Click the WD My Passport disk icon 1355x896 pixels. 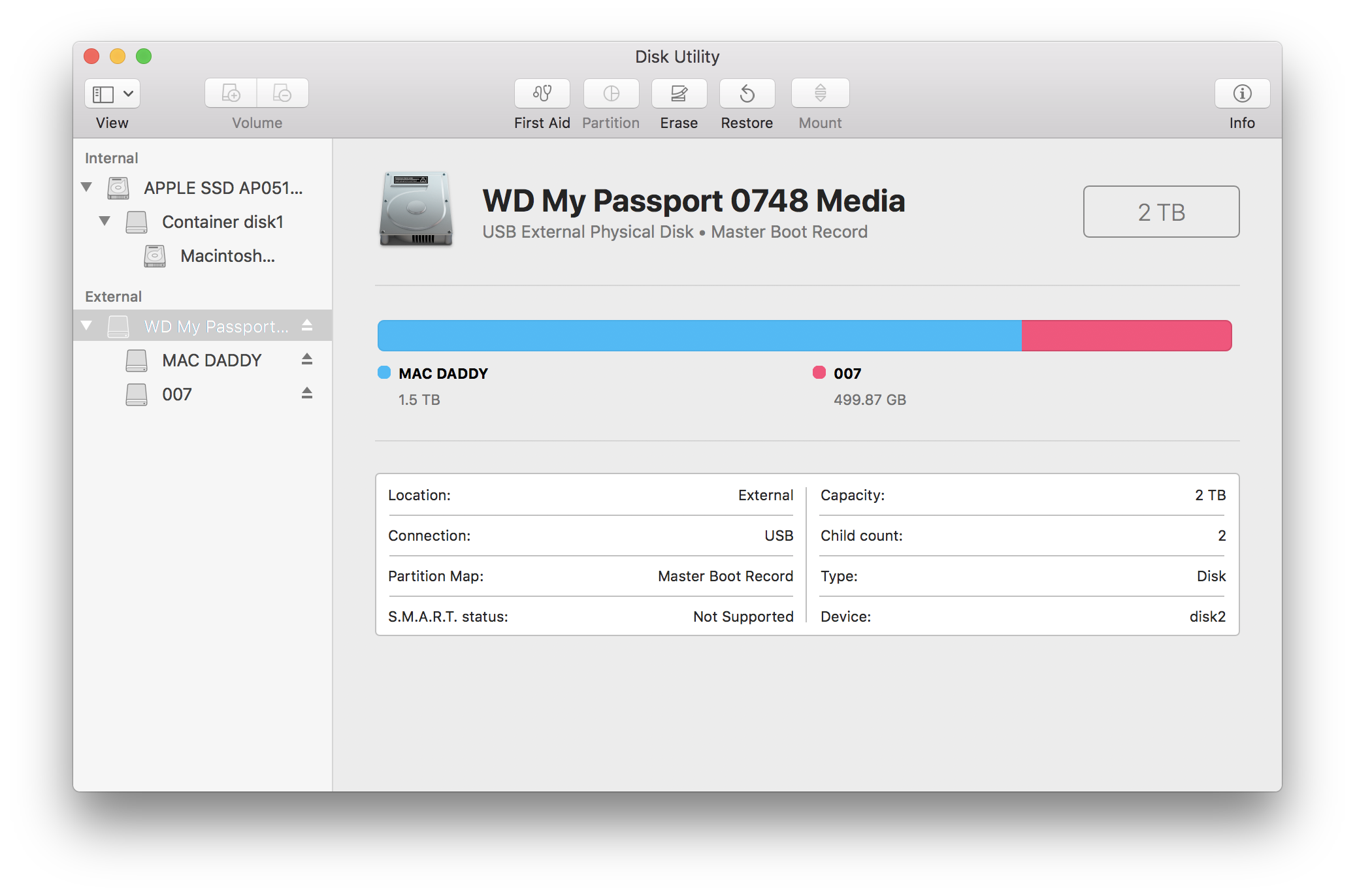click(x=120, y=324)
